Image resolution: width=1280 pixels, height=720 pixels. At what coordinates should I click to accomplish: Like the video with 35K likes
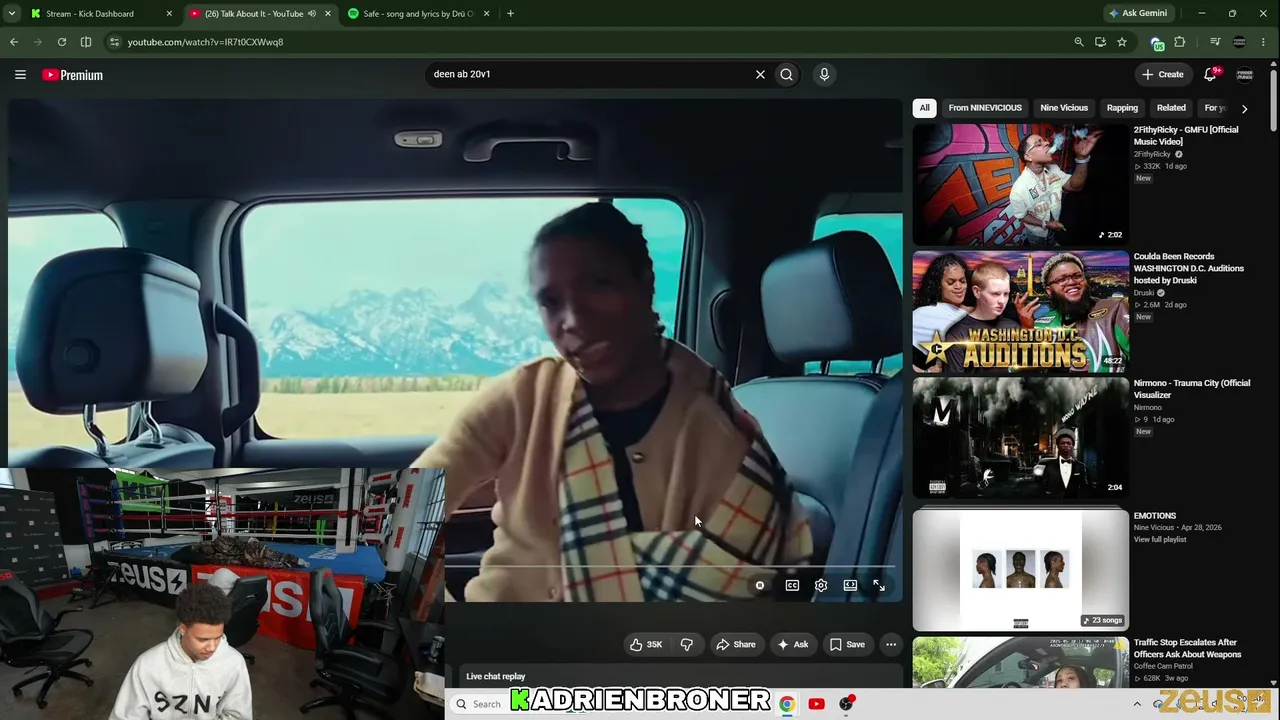point(646,645)
